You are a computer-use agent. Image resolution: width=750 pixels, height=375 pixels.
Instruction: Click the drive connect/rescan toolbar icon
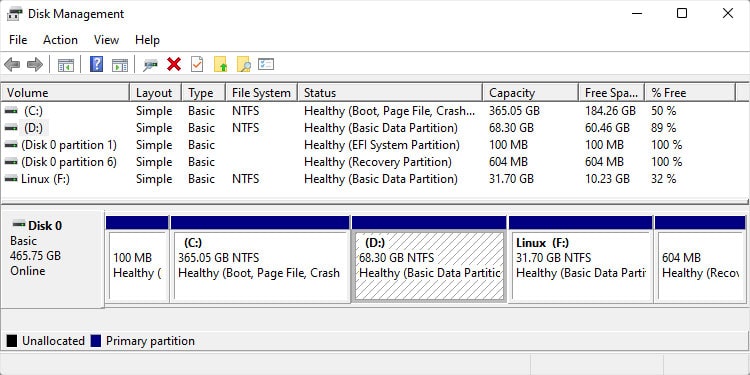[x=150, y=65]
